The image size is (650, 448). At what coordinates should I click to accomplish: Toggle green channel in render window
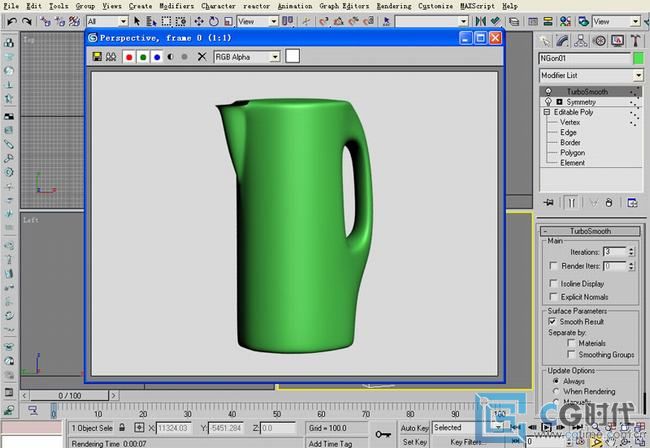pyautogui.click(x=143, y=57)
